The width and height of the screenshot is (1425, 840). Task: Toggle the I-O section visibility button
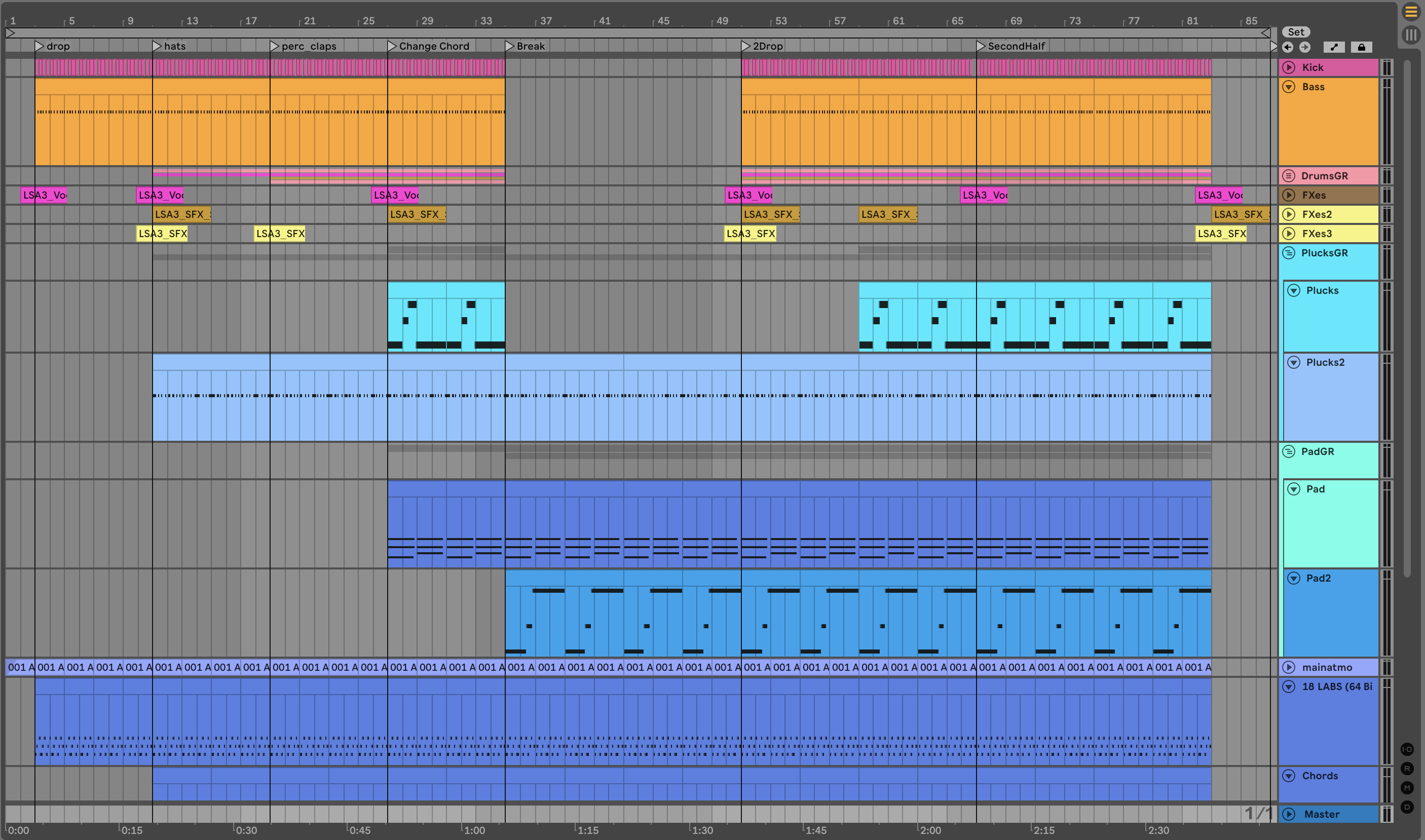pos(1407,749)
